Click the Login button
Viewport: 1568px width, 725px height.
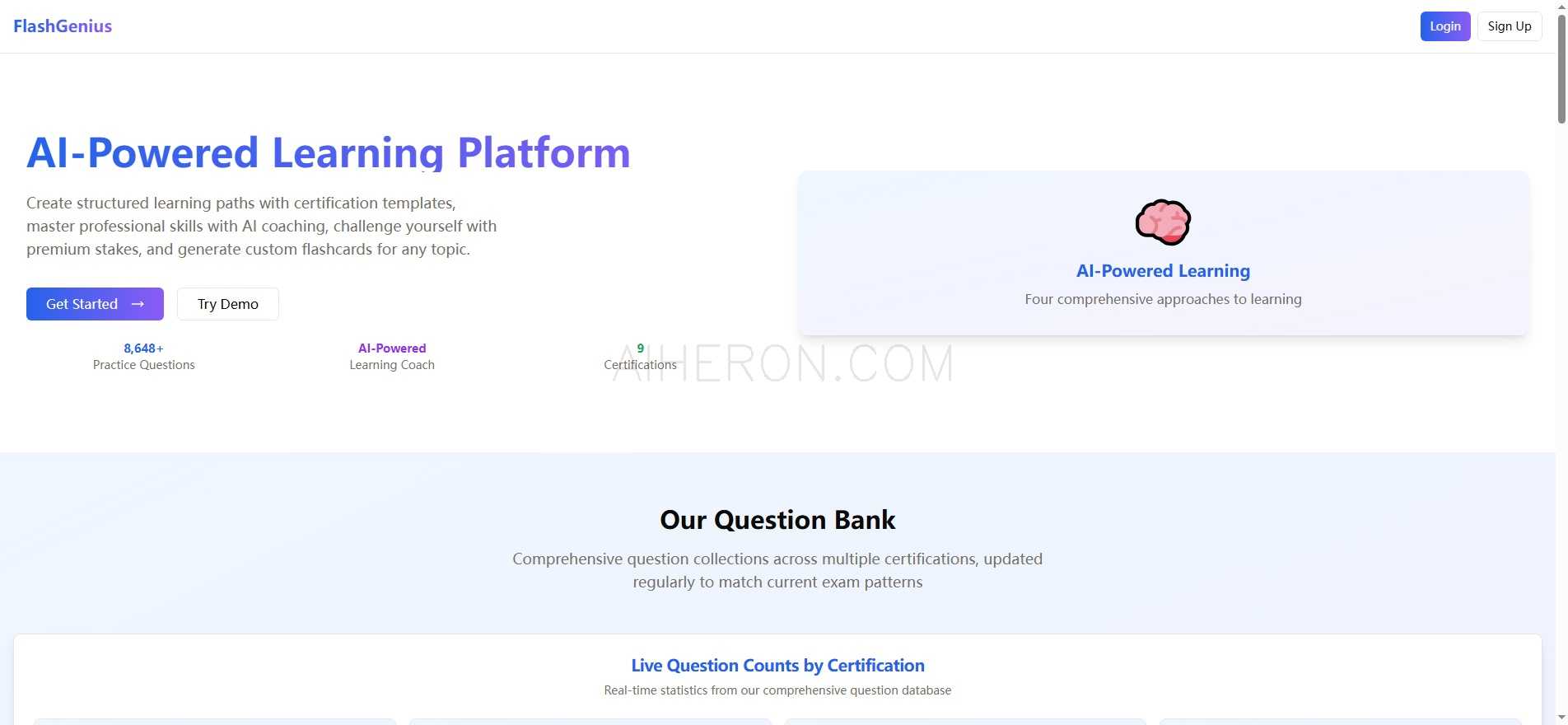coord(1445,26)
